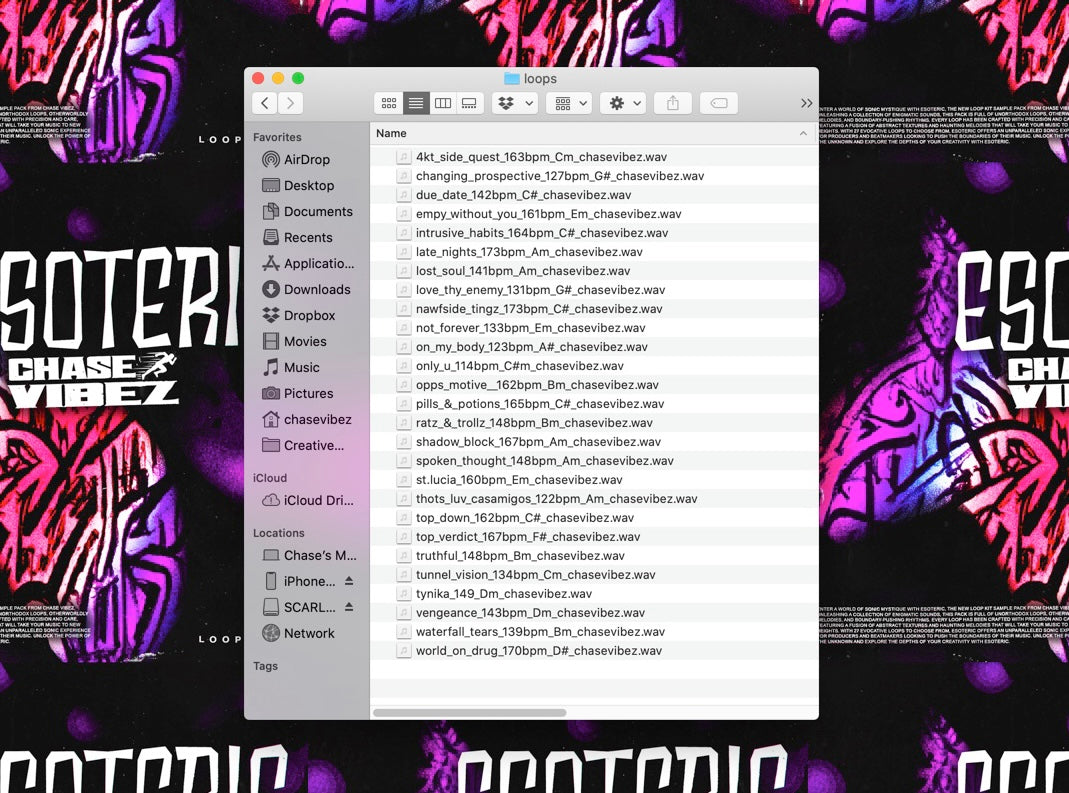Open Recents in the sidebar
Image resolution: width=1069 pixels, height=793 pixels.
pos(307,237)
